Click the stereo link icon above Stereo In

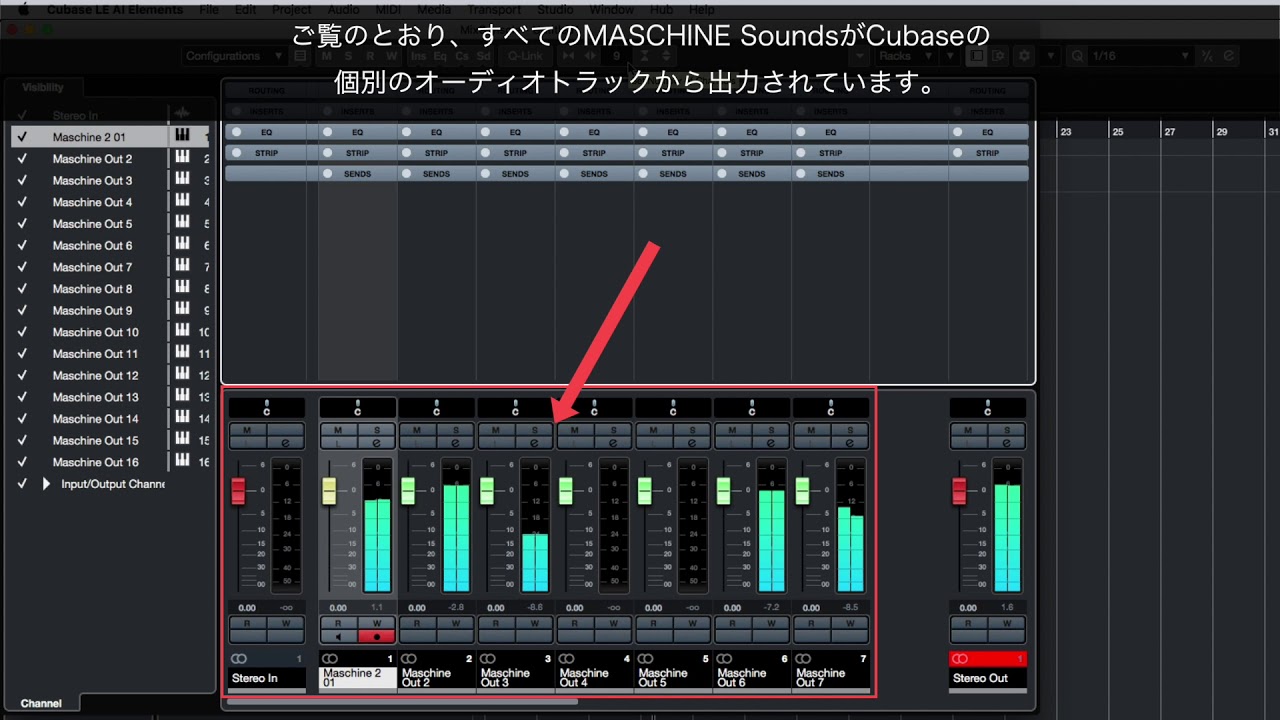[x=239, y=659]
